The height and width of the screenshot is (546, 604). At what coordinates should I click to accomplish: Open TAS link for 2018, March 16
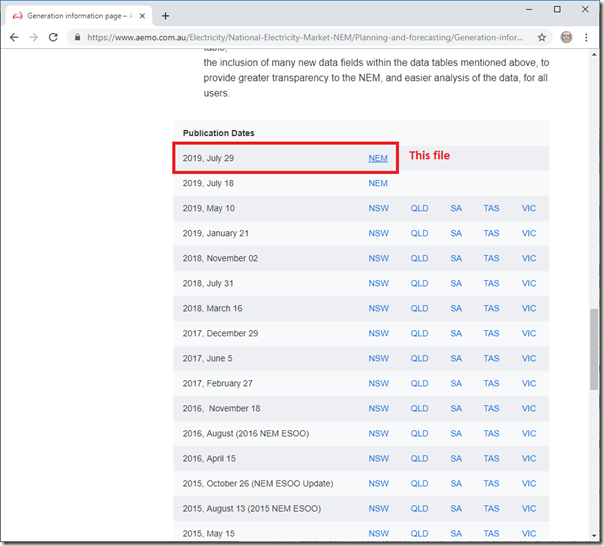pyautogui.click(x=492, y=309)
